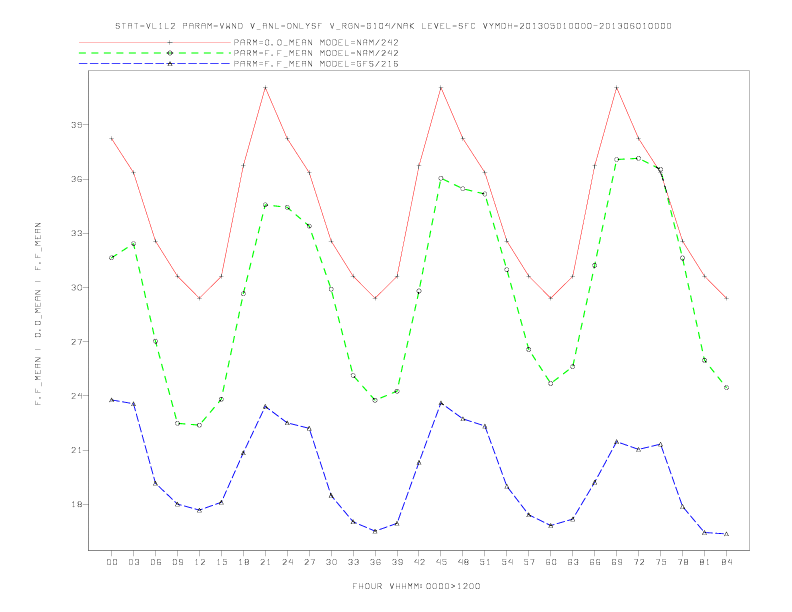Click x-axis forecast hour label 09

point(178,562)
